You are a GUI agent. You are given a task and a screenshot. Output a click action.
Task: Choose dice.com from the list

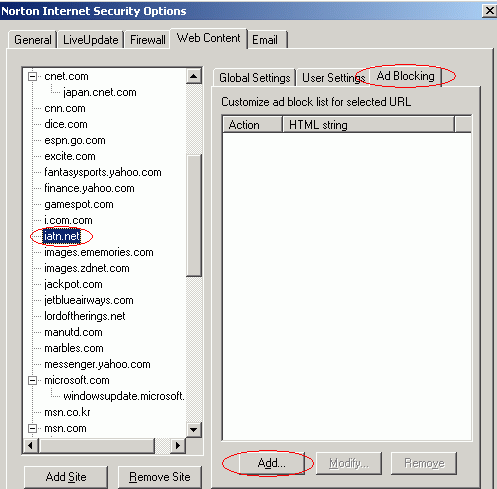pyautogui.click(x=66, y=124)
